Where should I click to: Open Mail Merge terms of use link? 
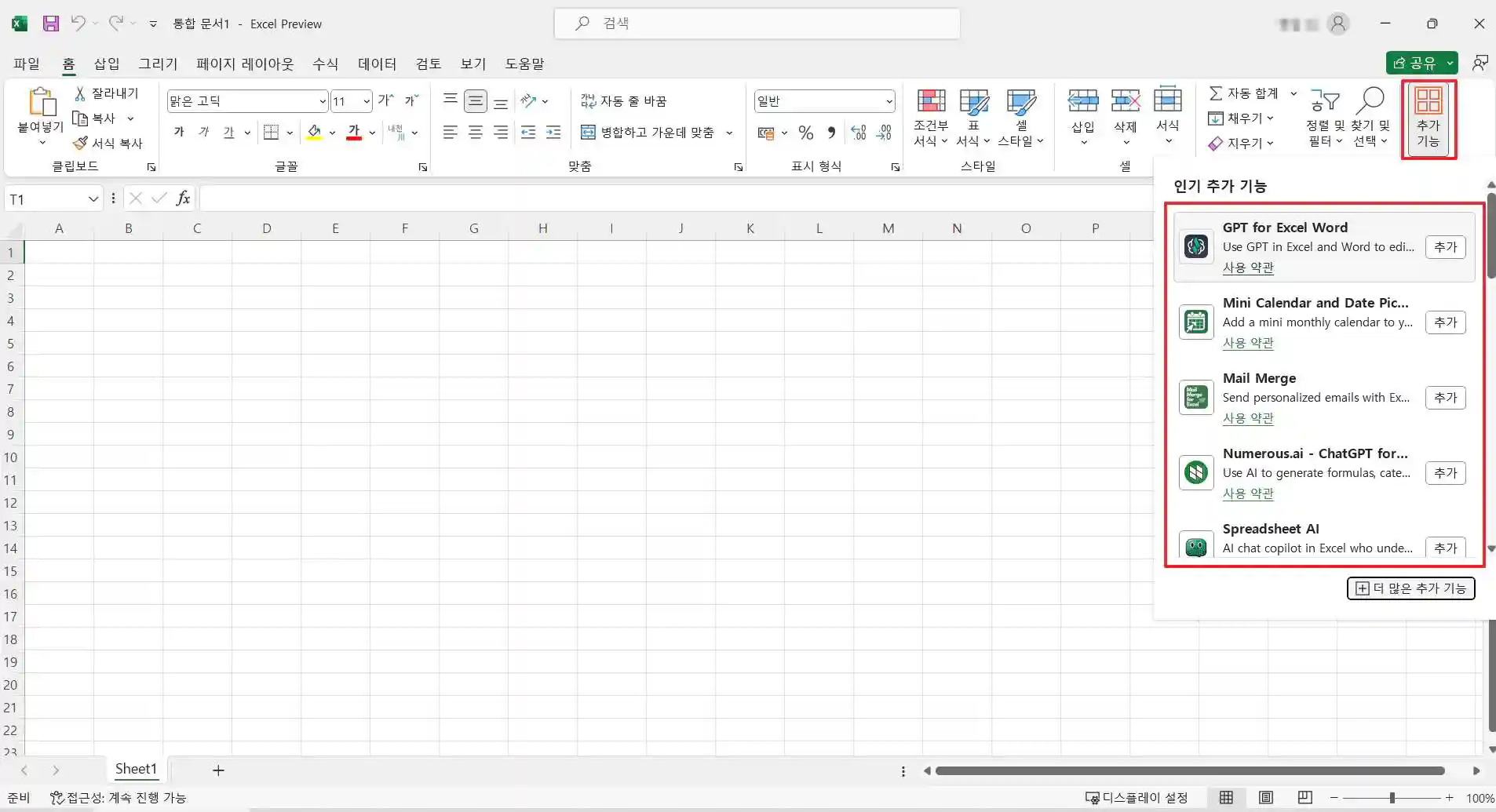[1248, 419]
